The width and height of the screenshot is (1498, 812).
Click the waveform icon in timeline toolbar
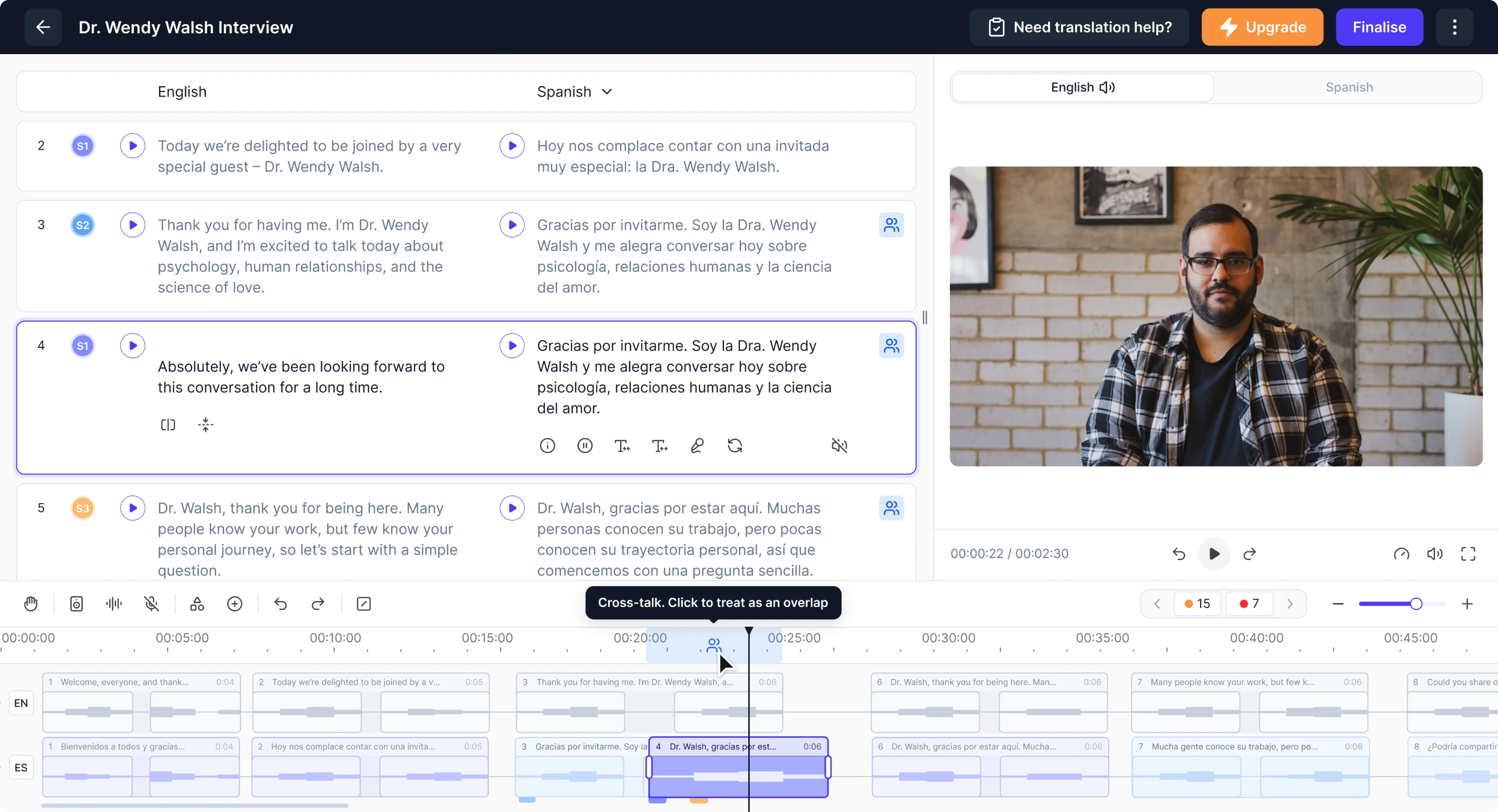[114, 604]
